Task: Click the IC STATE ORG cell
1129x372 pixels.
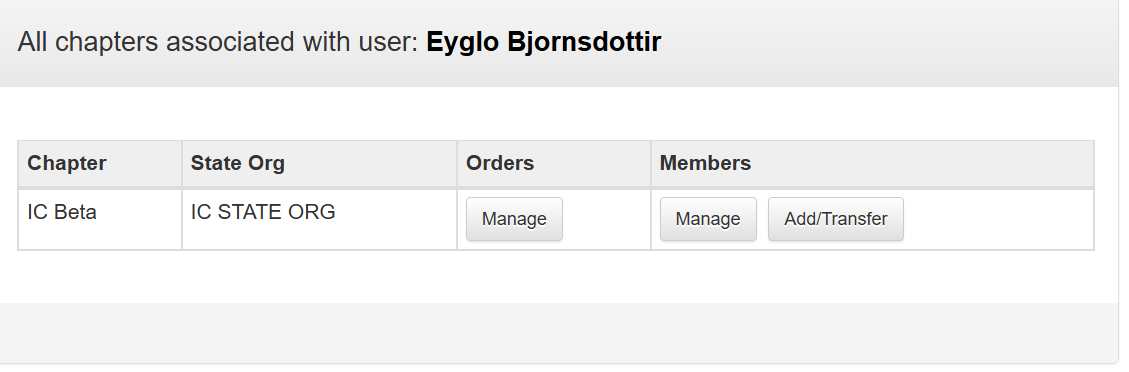Action: tap(319, 219)
